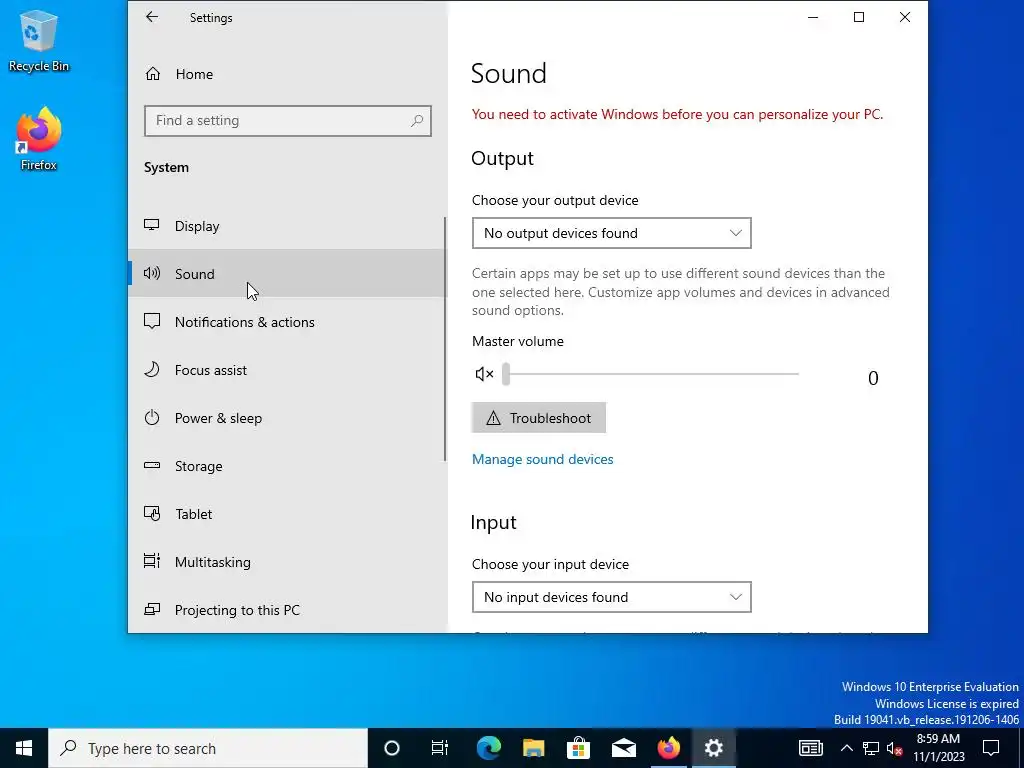Image resolution: width=1024 pixels, height=768 pixels.
Task: Open Notifications & actions settings
Action: [286, 322]
